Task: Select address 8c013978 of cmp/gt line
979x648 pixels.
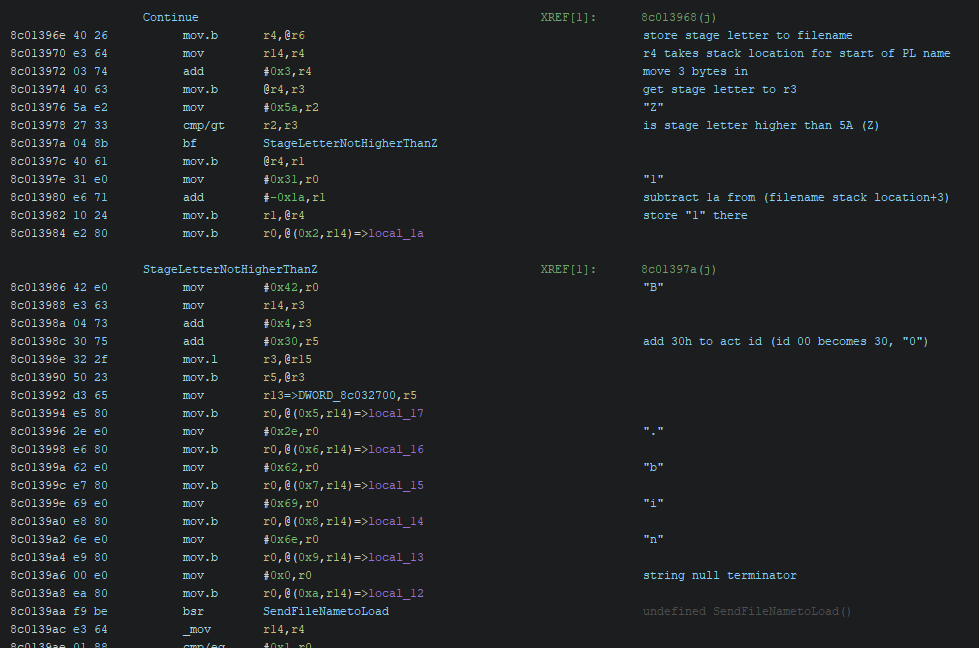Action: coord(37,125)
